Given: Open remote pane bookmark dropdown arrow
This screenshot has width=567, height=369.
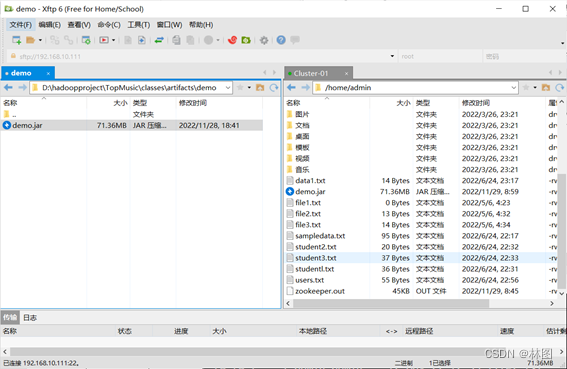Looking at the screenshot, I should pos(535,88).
